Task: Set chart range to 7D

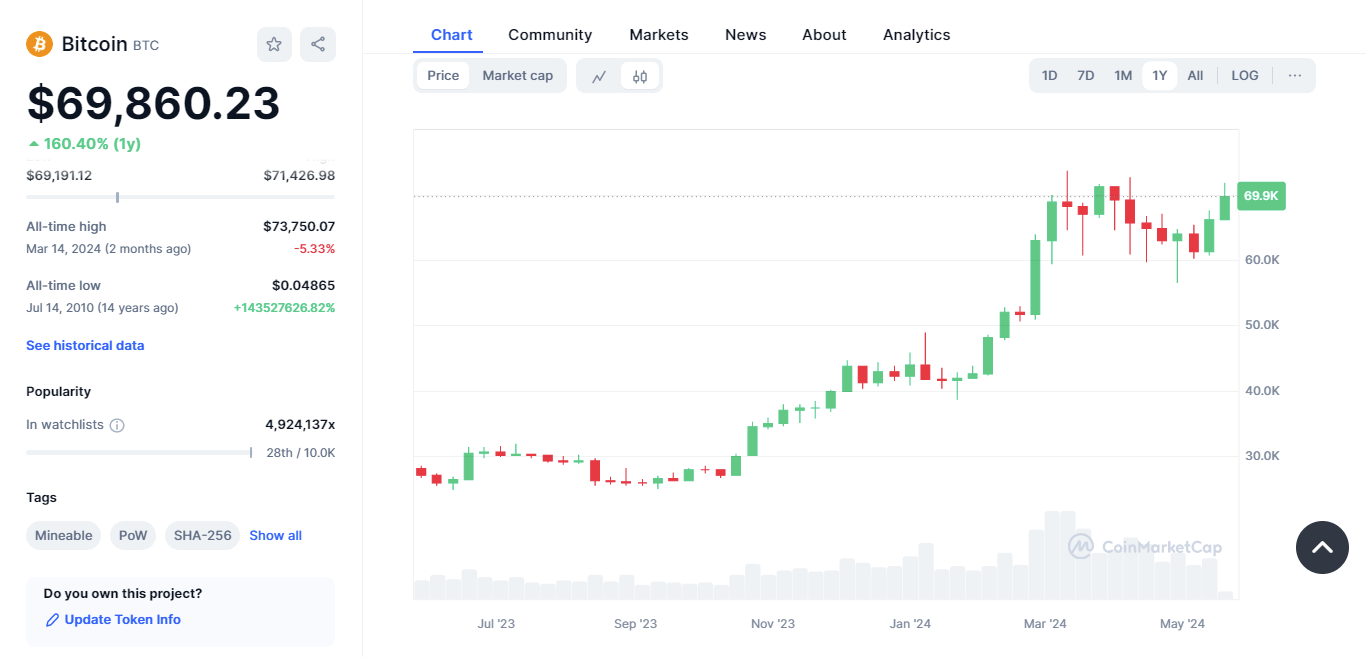Action: pyautogui.click(x=1085, y=75)
